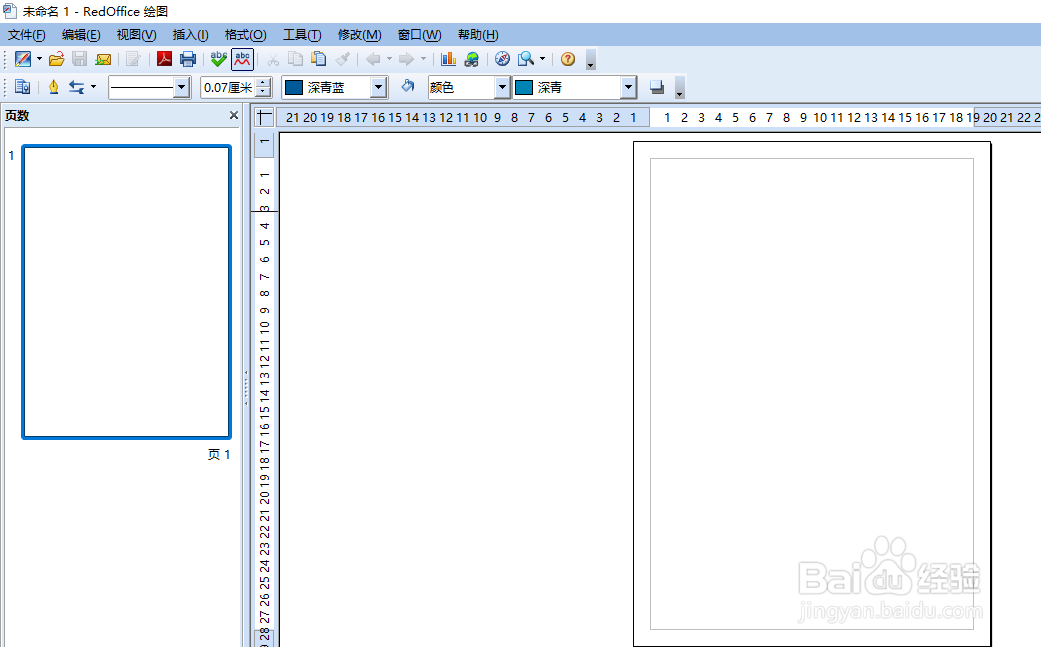Toggle AutoSpellcheck red wavy underline button
1041x647 pixels.
pos(242,59)
